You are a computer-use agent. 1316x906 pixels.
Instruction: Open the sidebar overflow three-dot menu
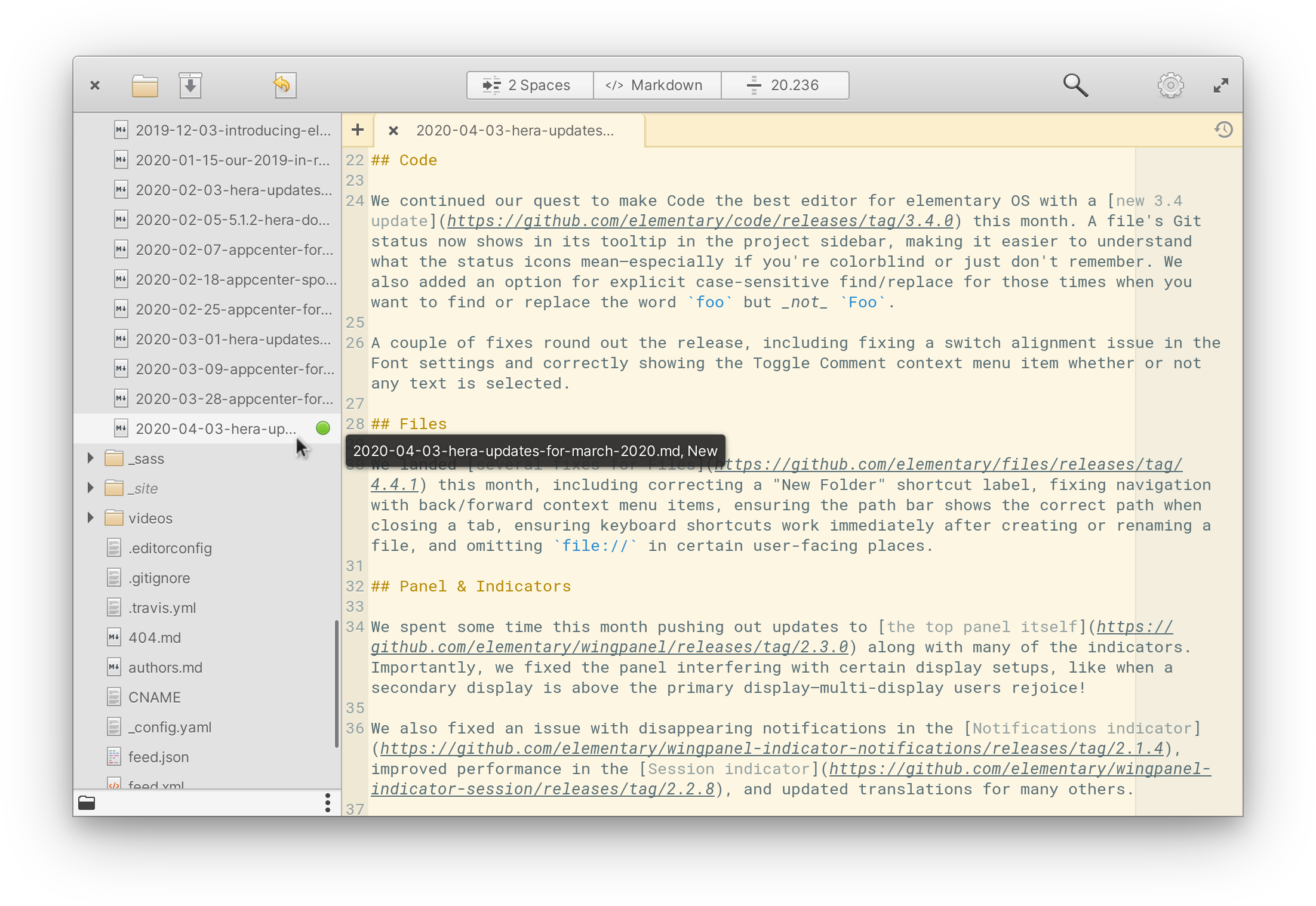click(x=327, y=803)
